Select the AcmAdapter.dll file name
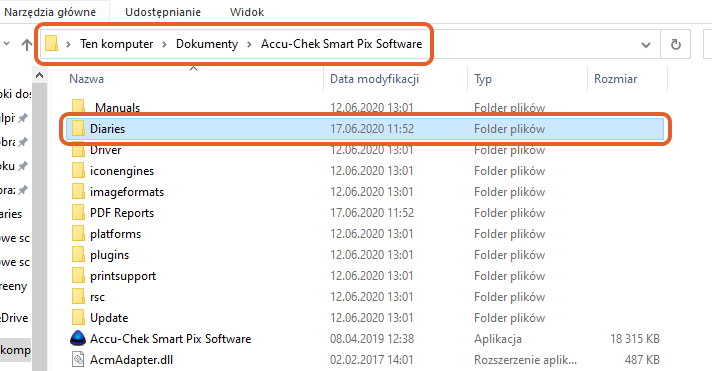 click(131, 360)
